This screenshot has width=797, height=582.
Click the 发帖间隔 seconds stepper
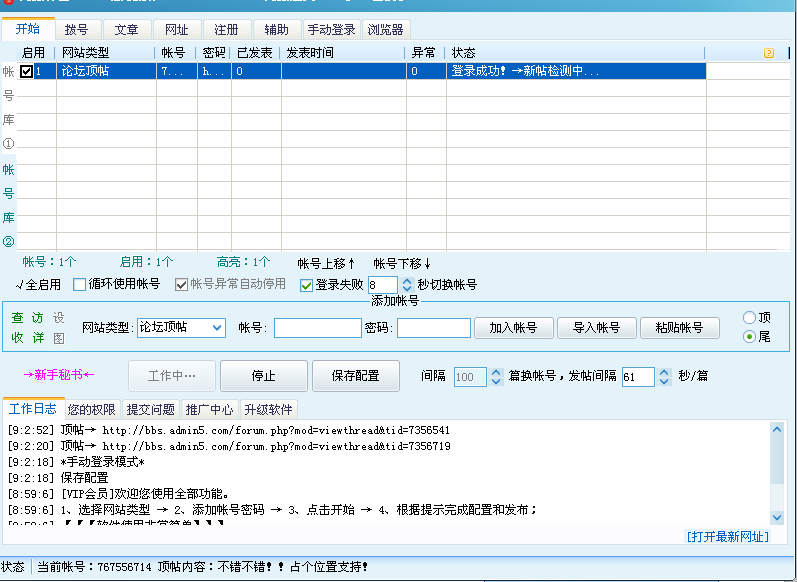point(662,377)
